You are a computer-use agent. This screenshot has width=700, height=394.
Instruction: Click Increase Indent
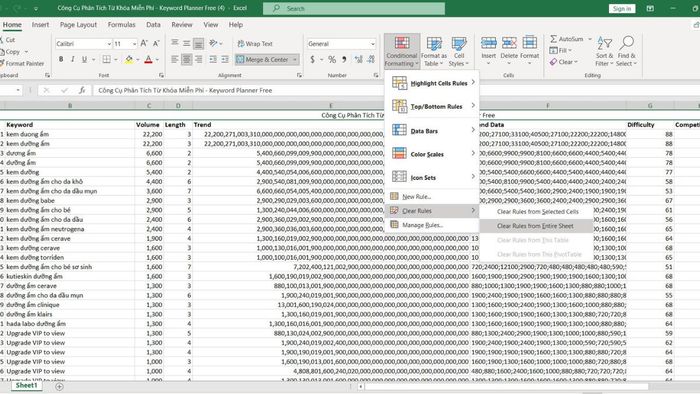click(225, 59)
